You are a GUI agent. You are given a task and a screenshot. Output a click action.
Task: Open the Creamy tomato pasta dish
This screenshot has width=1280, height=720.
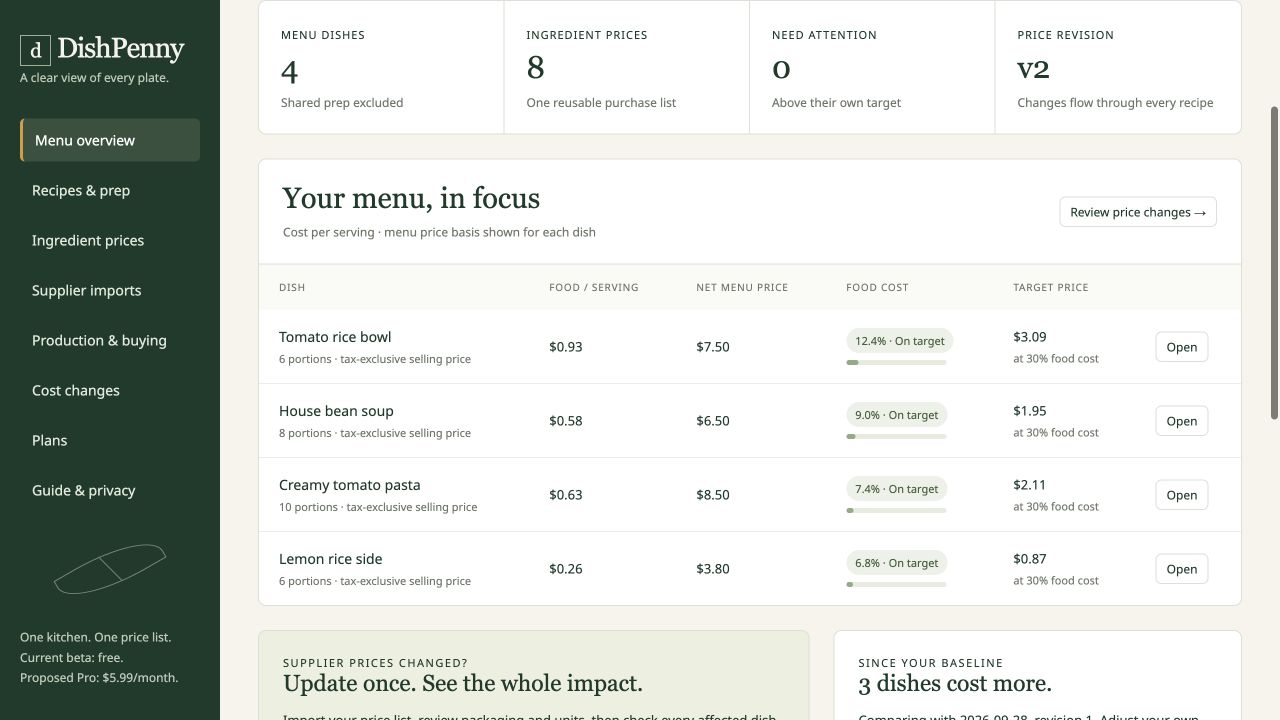1182,495
